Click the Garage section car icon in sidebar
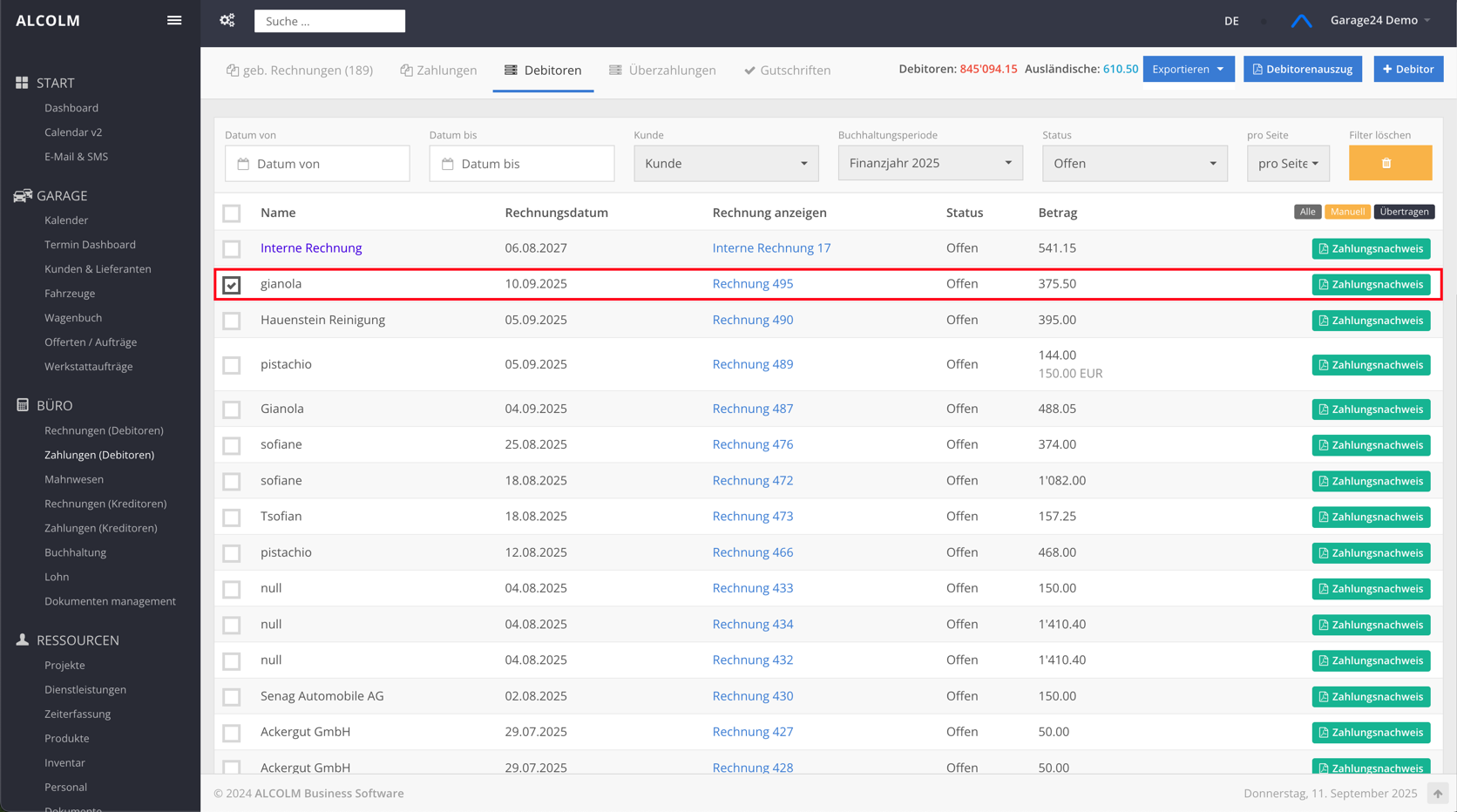The width and height of the screenshot is (1457, 812). [x=23, y=196]
